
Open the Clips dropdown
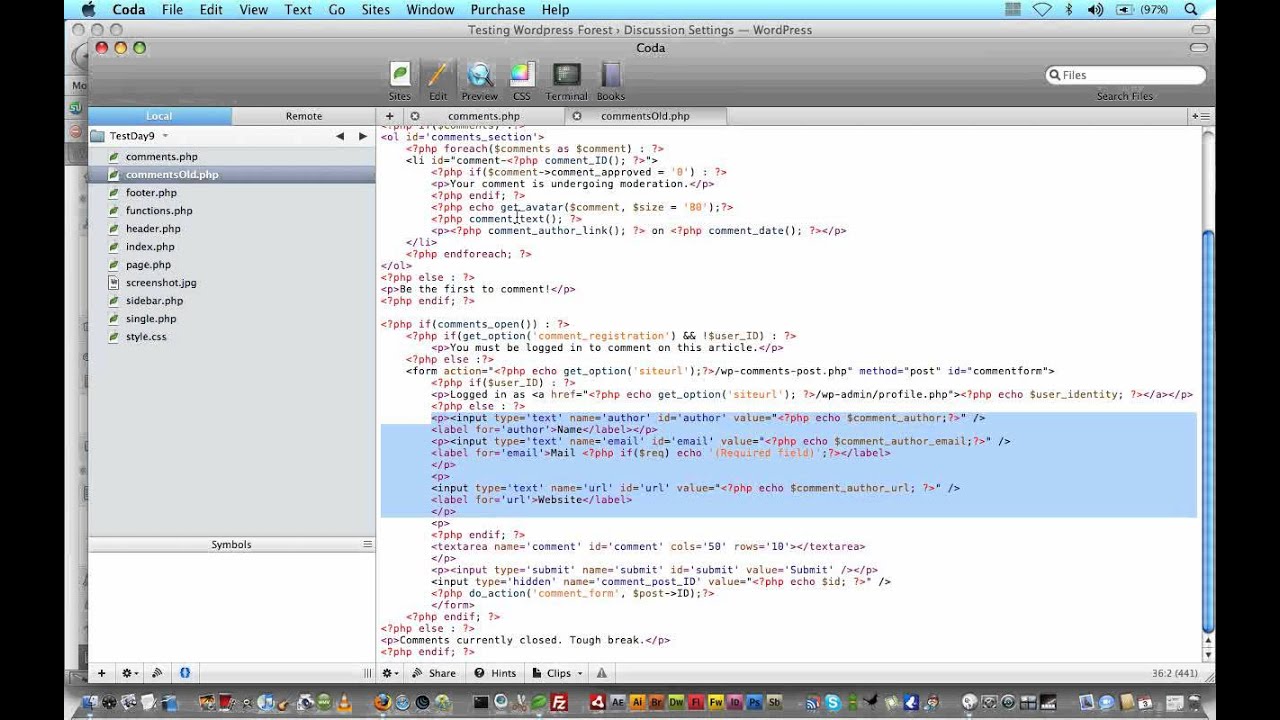(x=558, y=673)
